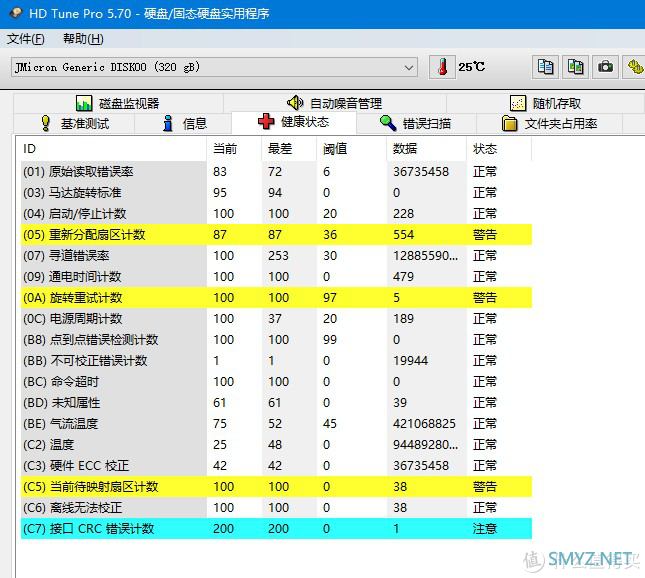Click the 注意 status in the C7 row
The width and height of the screenshot is (645, 578).
coord(485,528)
